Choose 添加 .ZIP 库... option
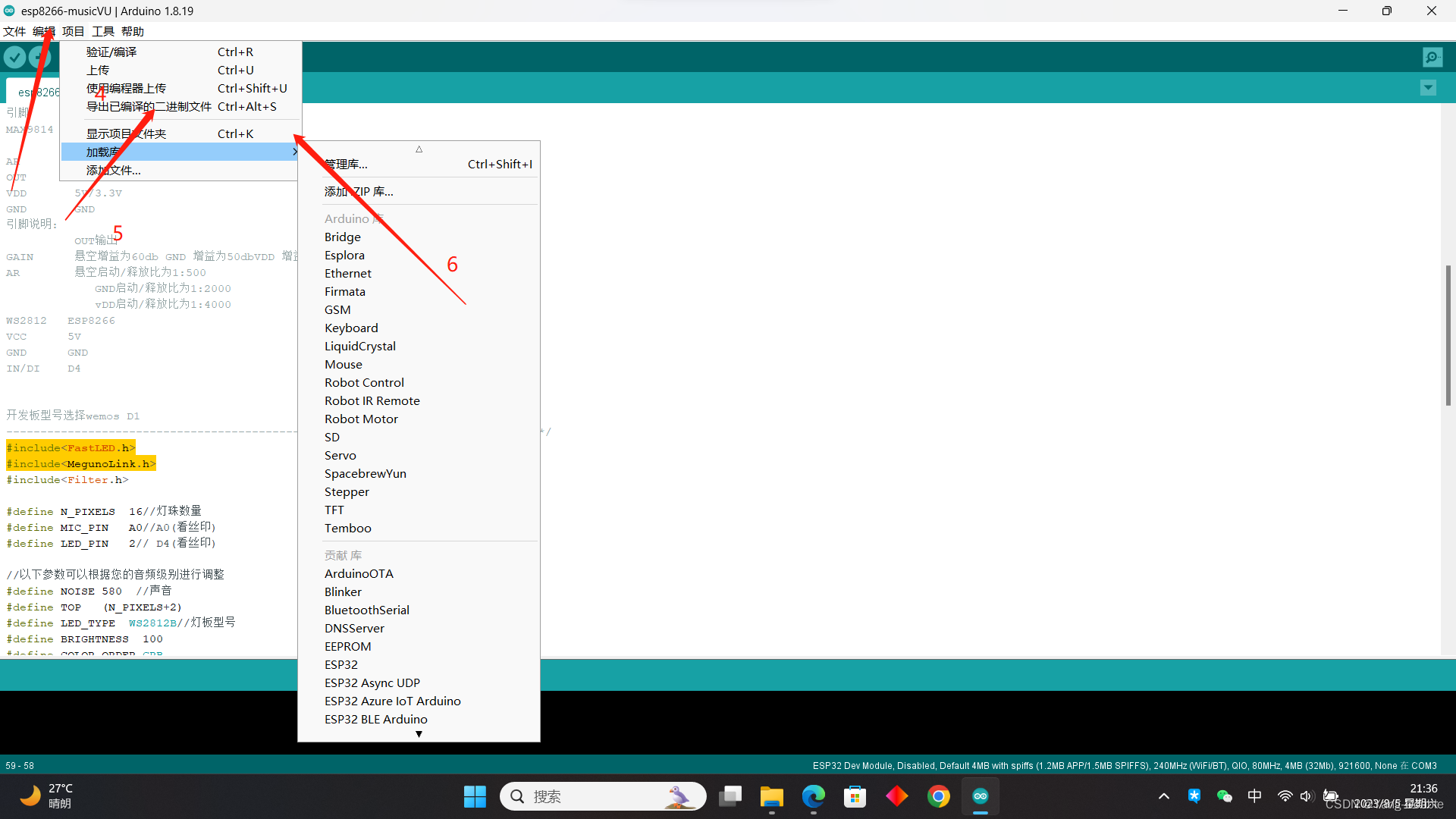 click(359, 191)
